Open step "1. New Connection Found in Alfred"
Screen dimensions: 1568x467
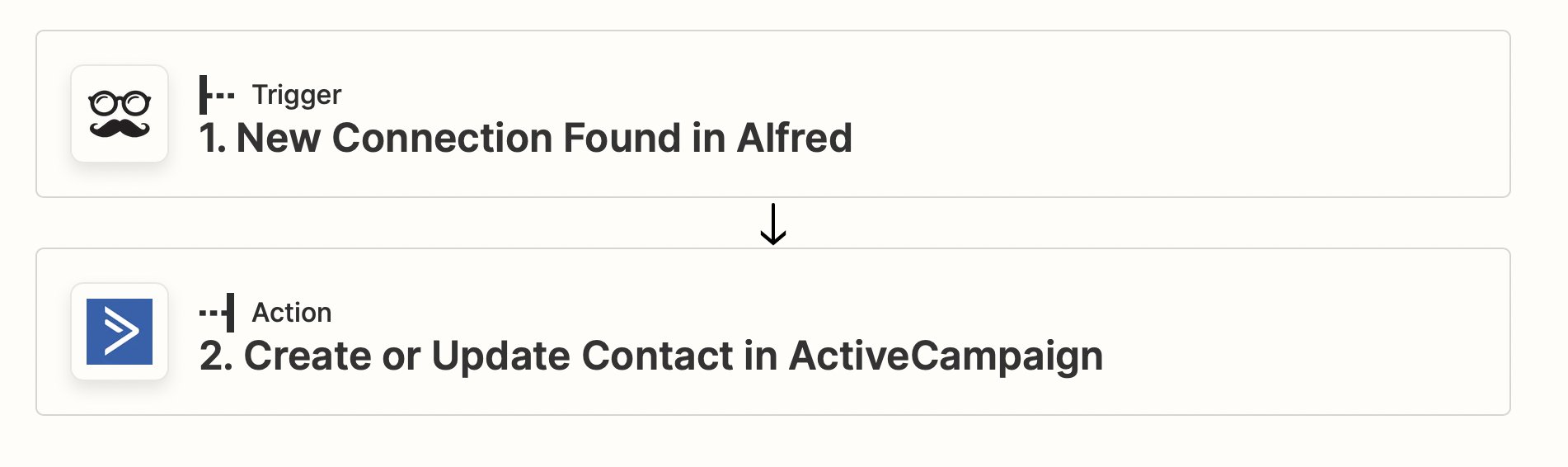click(x=526, y=138)
